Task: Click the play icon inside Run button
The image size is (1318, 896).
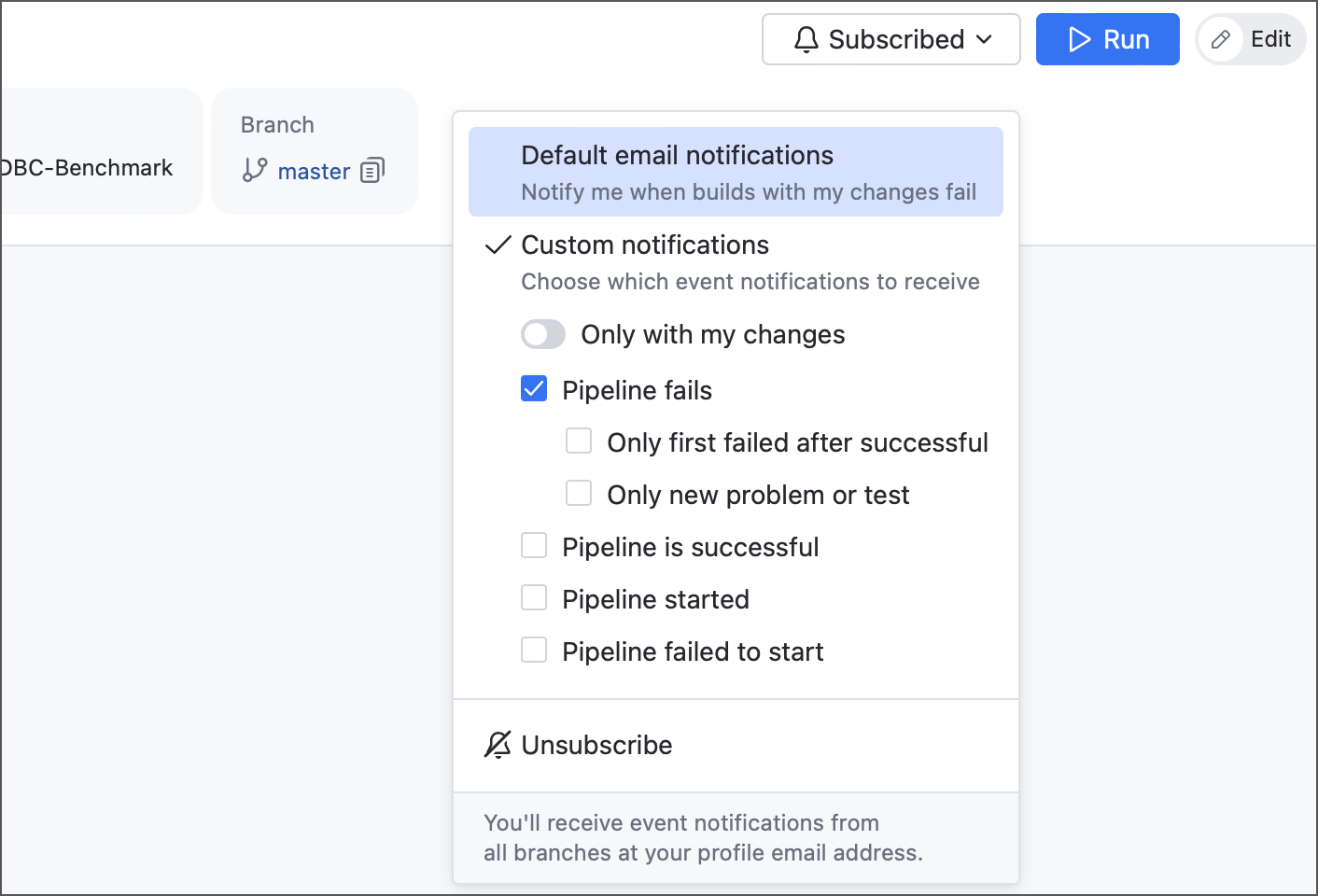Action: click(x=1079, y=39)
